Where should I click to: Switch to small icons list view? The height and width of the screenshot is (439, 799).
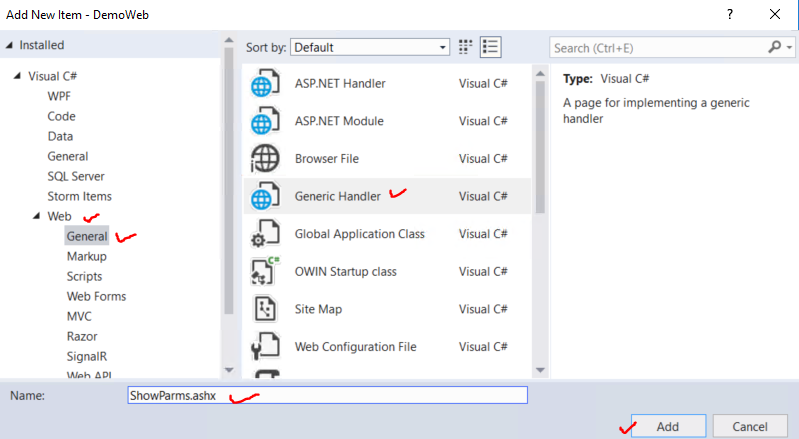coord(490,47)
